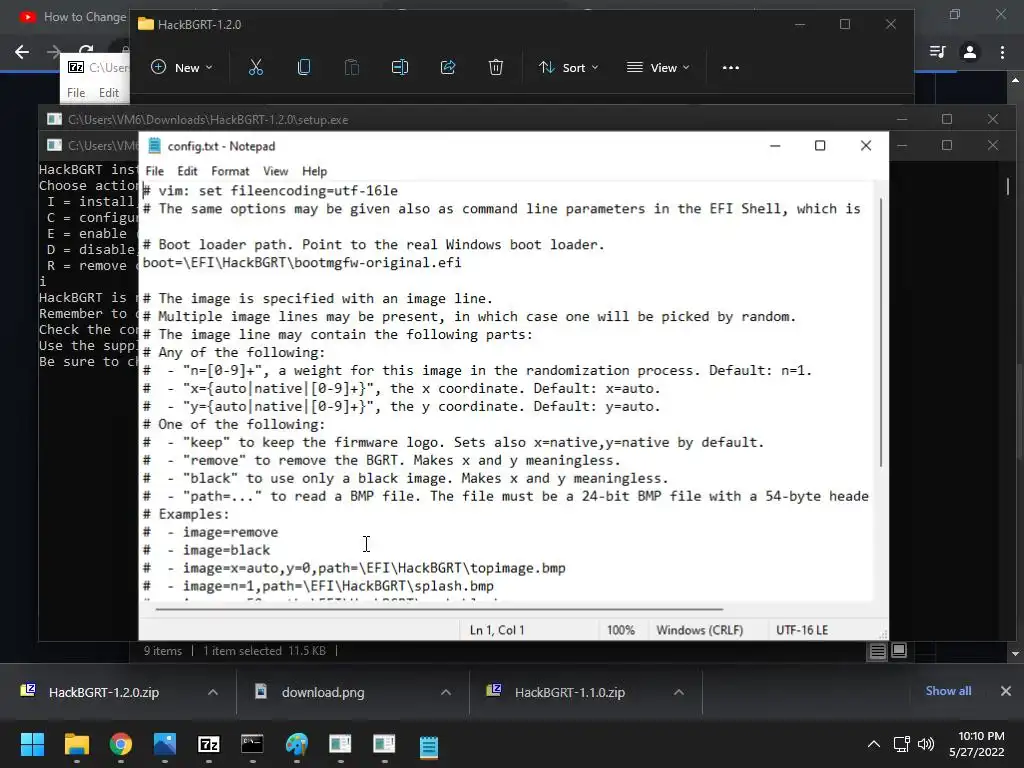Click Notepad vertical scrollbar thumb

[881, 333]
